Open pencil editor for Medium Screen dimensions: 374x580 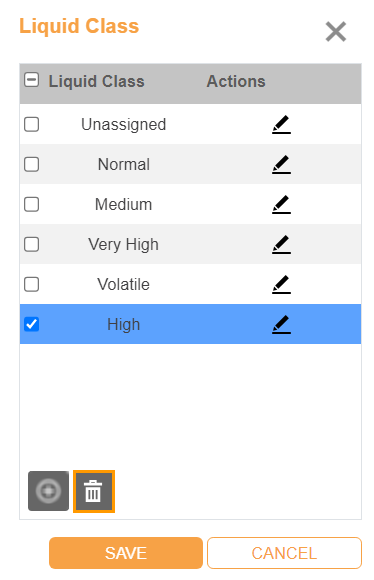tap(281, 204)
